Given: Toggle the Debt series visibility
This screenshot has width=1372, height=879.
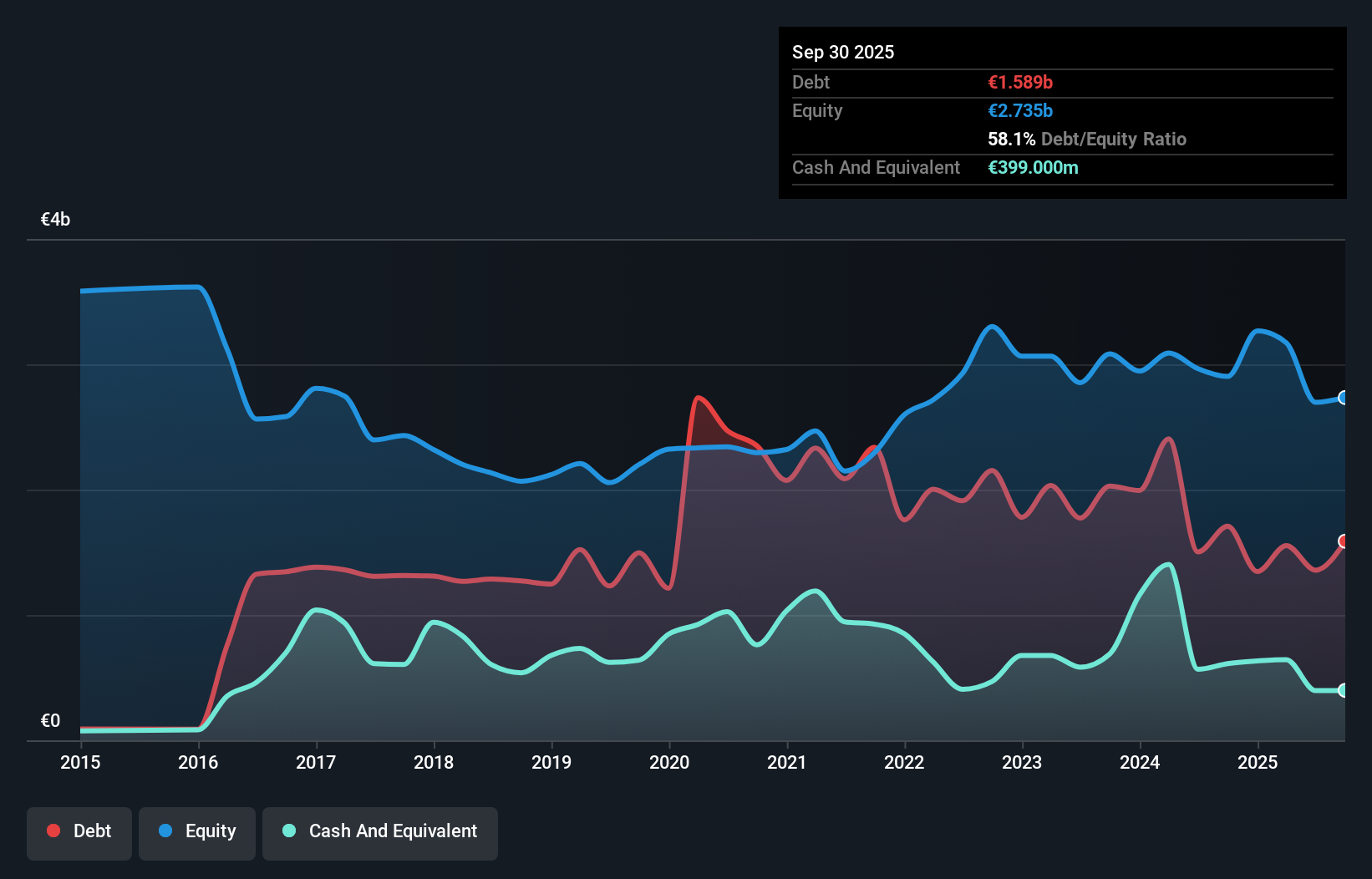Looking at the screenshot, I should [x=79, y=831].
